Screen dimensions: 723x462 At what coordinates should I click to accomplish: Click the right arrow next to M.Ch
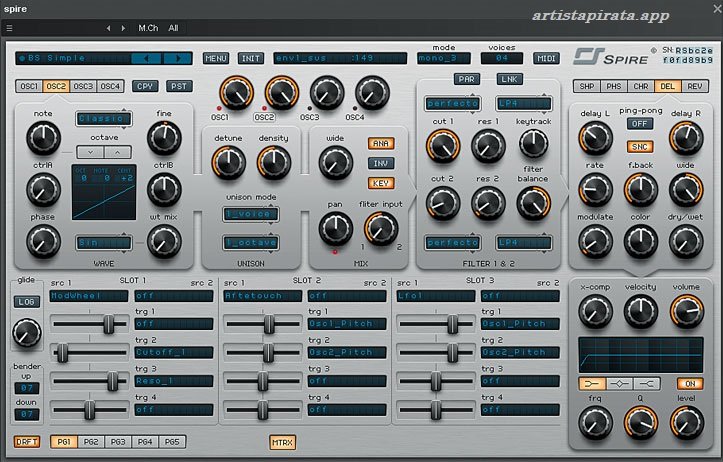(123, 28)
